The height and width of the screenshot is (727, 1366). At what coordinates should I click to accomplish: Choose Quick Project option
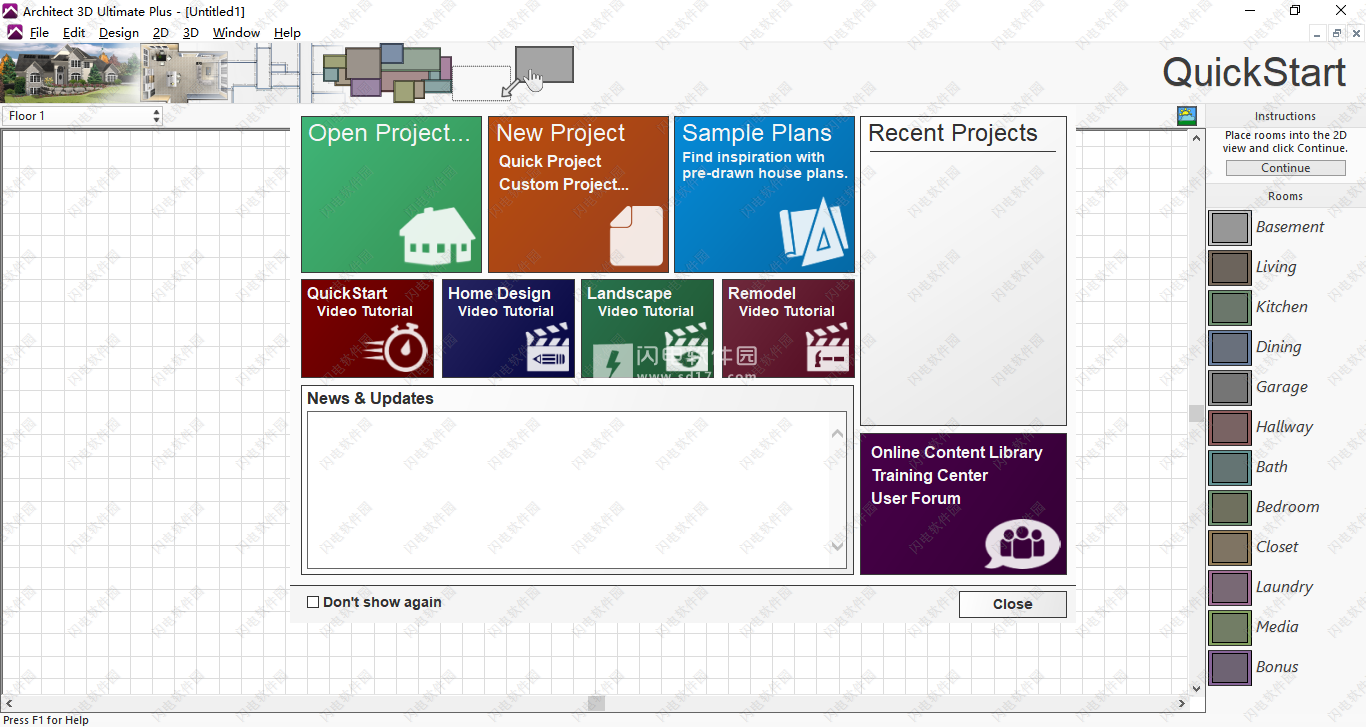click(x=550, y=161)
